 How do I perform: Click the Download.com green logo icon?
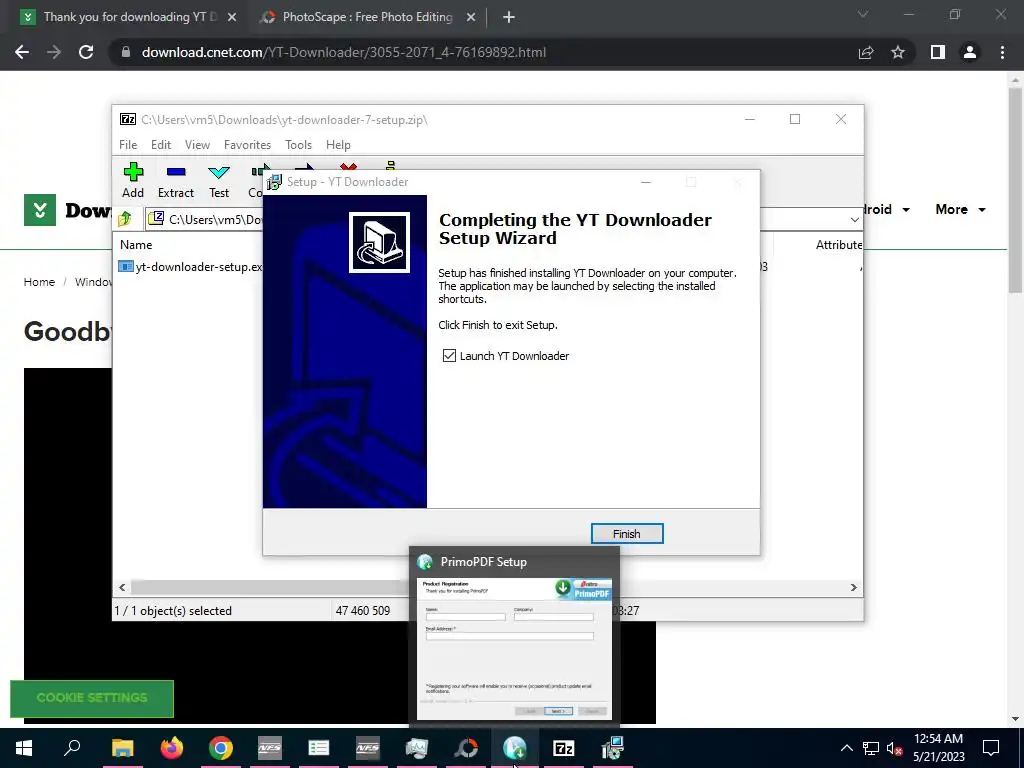click(40, 210)
